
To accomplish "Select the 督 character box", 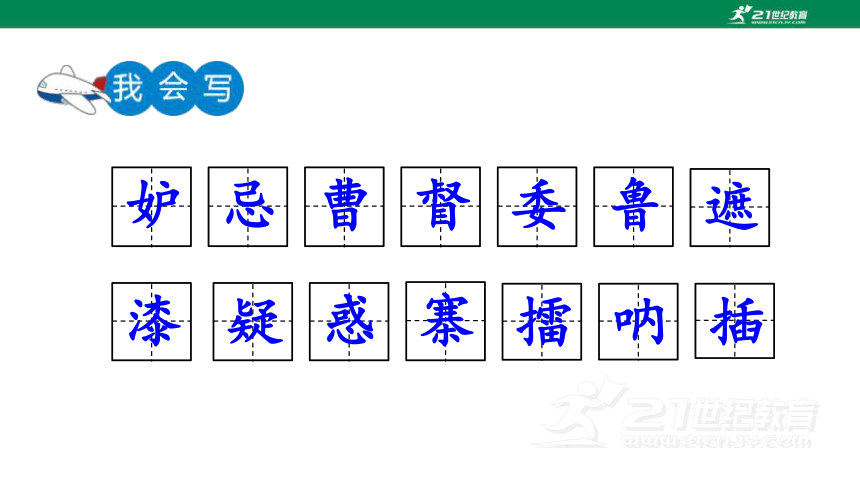I will pos(440,207).
